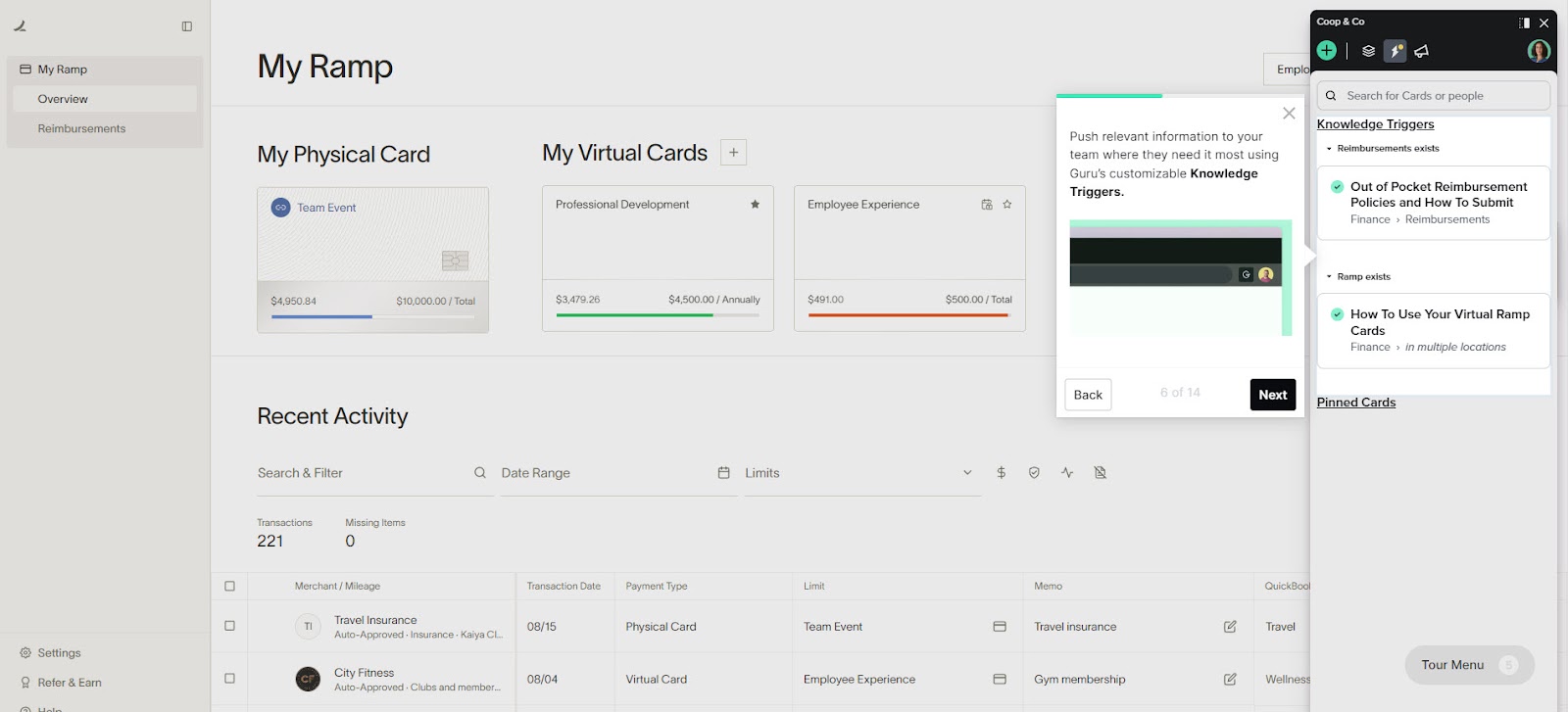Open the Tour Menu button
The width and height of the screenshot is (1568, 712).
click(1470, 665)
